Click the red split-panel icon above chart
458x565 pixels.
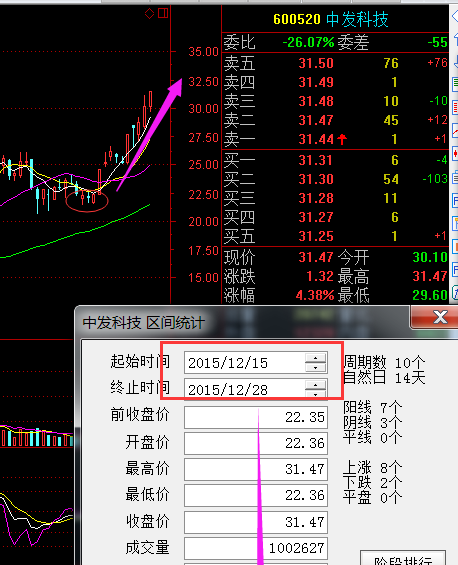(163, 13)
